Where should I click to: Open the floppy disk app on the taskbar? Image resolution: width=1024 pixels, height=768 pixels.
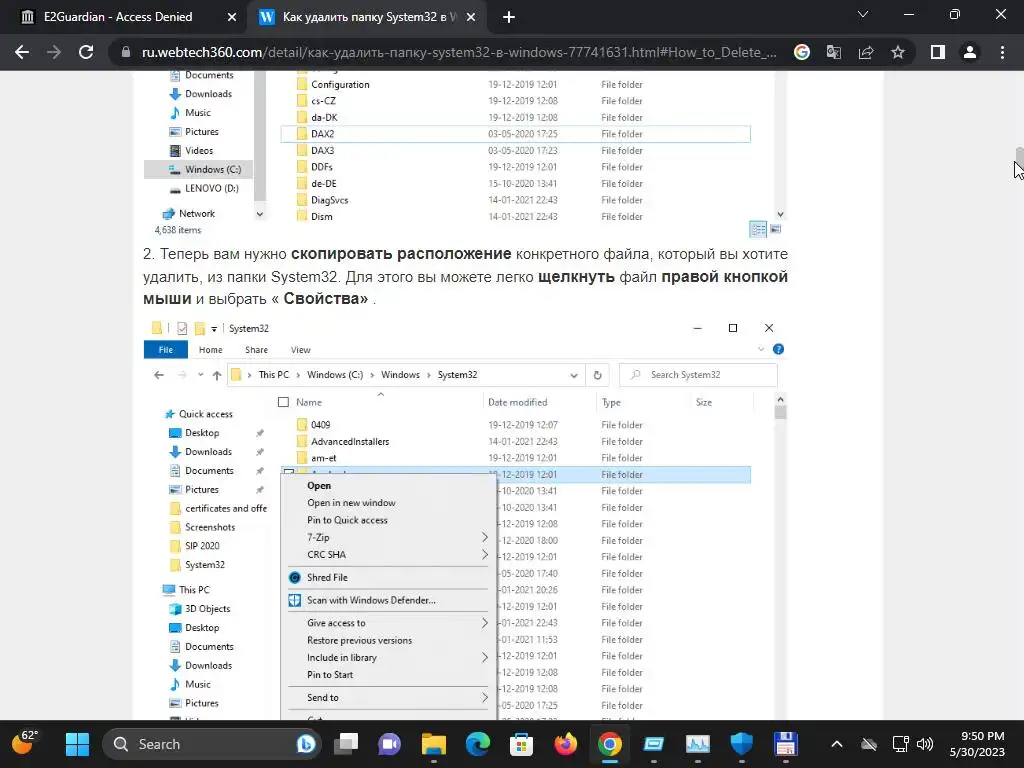[786, 744]
